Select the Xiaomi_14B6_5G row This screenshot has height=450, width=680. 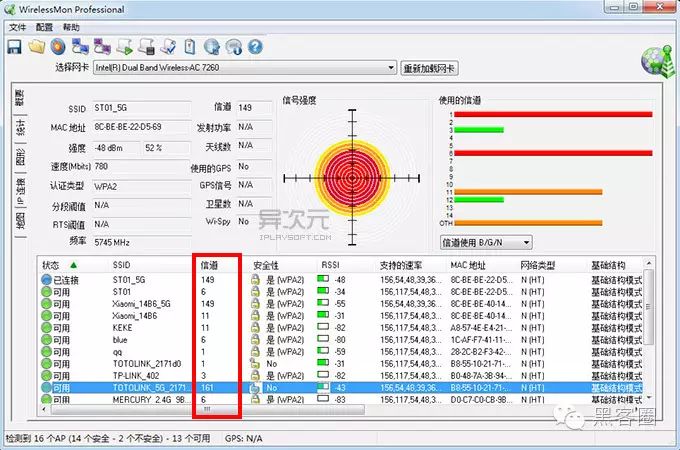(x=342, y=303)
